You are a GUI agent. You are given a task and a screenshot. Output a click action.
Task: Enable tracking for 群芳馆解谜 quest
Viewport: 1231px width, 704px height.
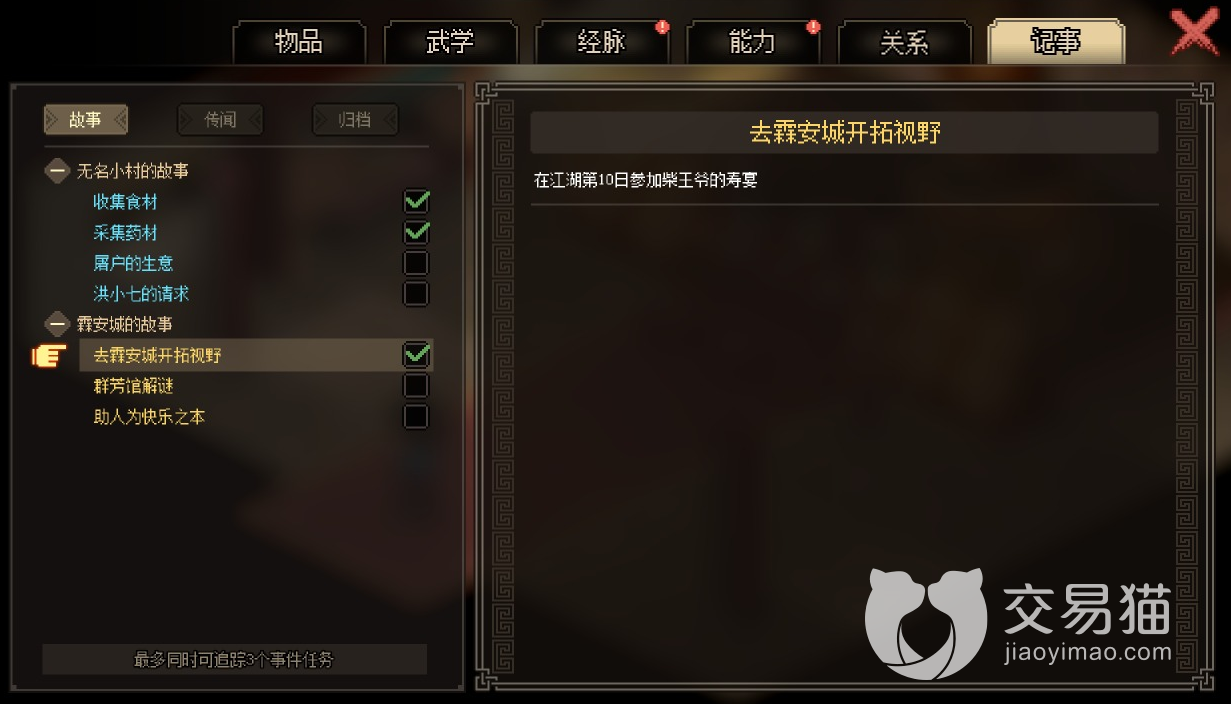(416, 386)
